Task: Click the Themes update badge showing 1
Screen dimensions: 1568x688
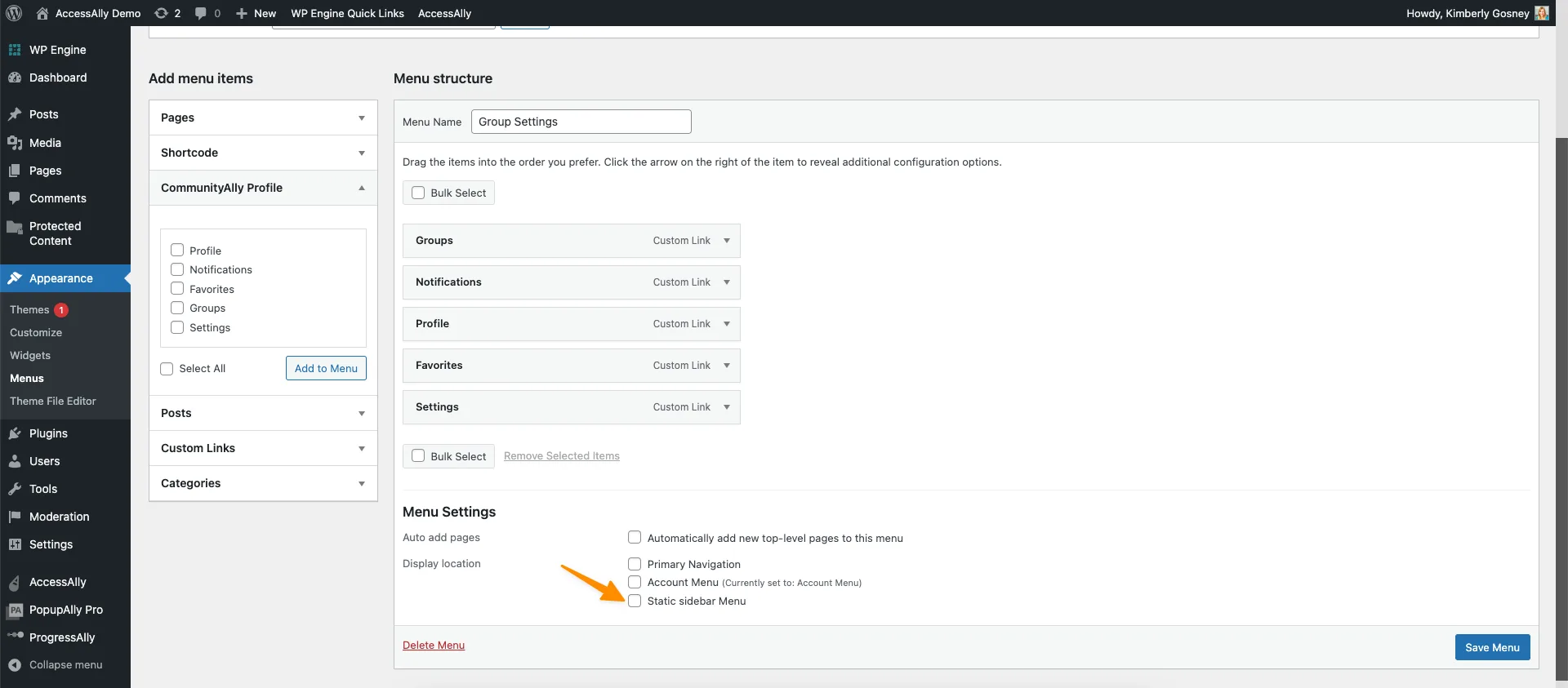Action: pyautogui.click(x=61, y=310)
